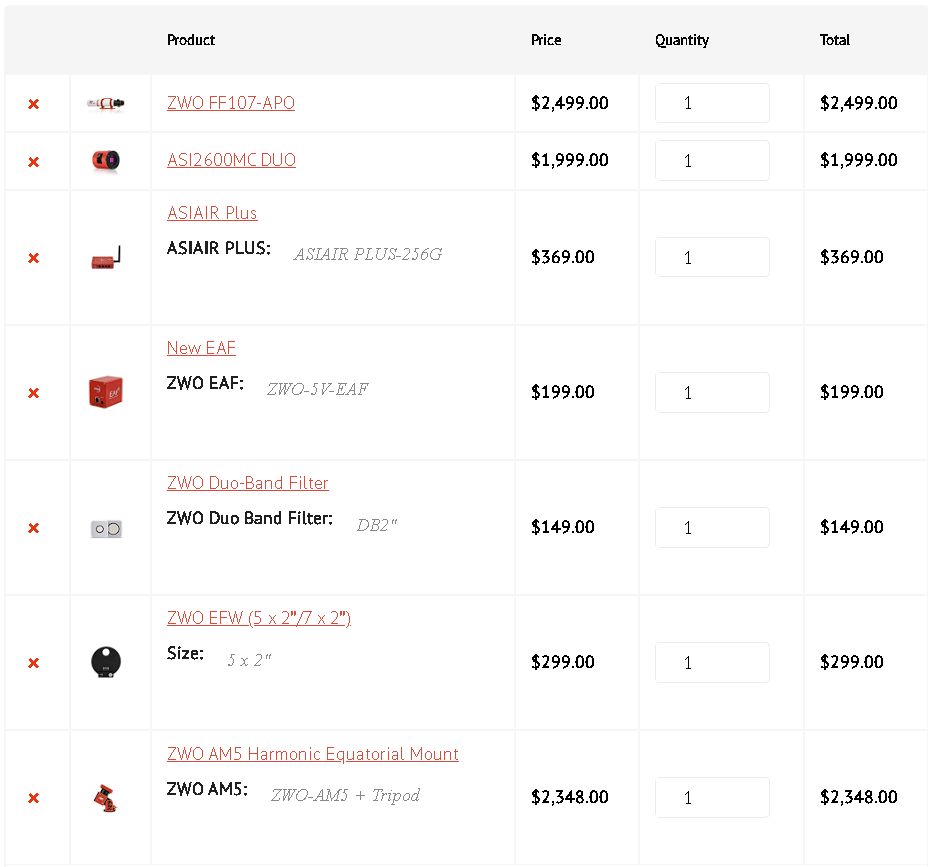Edit quantity field for ZWO FF107-APO

(x=712, y=103)
